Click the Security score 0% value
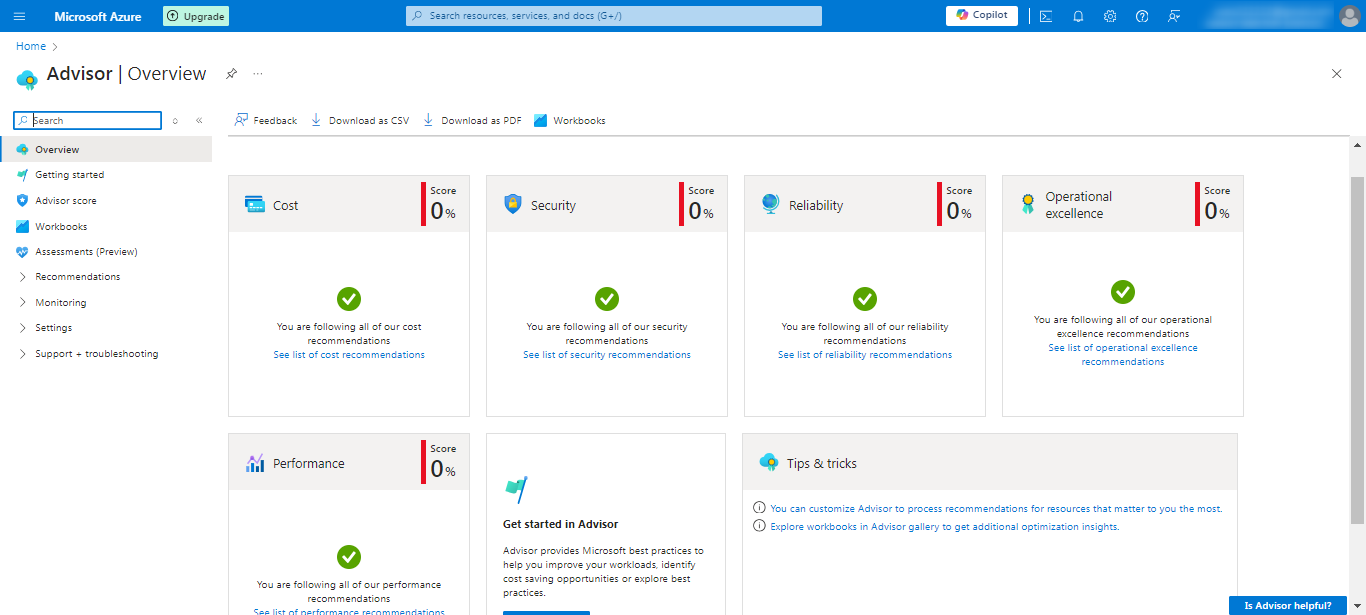The image size is (1366, 615). coord(701,211)
